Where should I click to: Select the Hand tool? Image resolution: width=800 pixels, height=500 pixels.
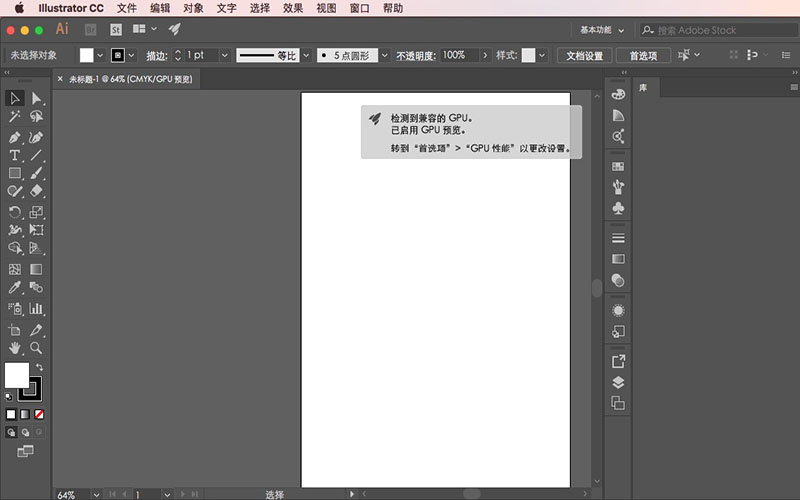coord(15,348)
